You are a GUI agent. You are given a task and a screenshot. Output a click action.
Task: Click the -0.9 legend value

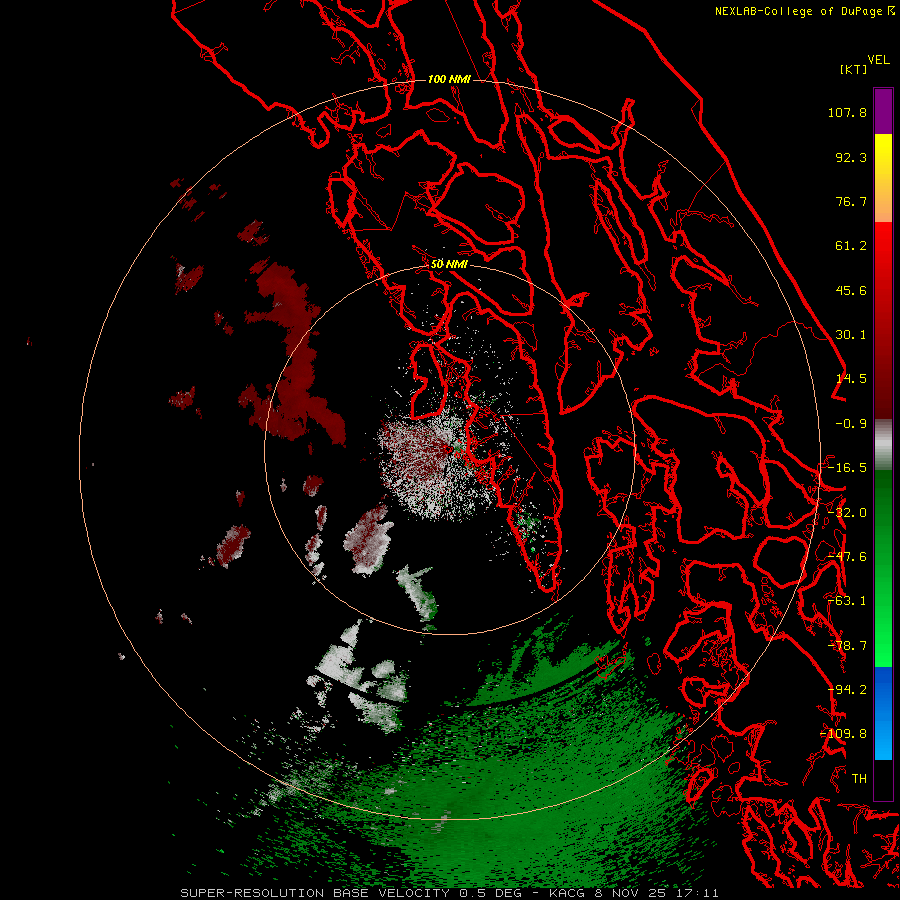pyautogui.click(x=851, y=424)
